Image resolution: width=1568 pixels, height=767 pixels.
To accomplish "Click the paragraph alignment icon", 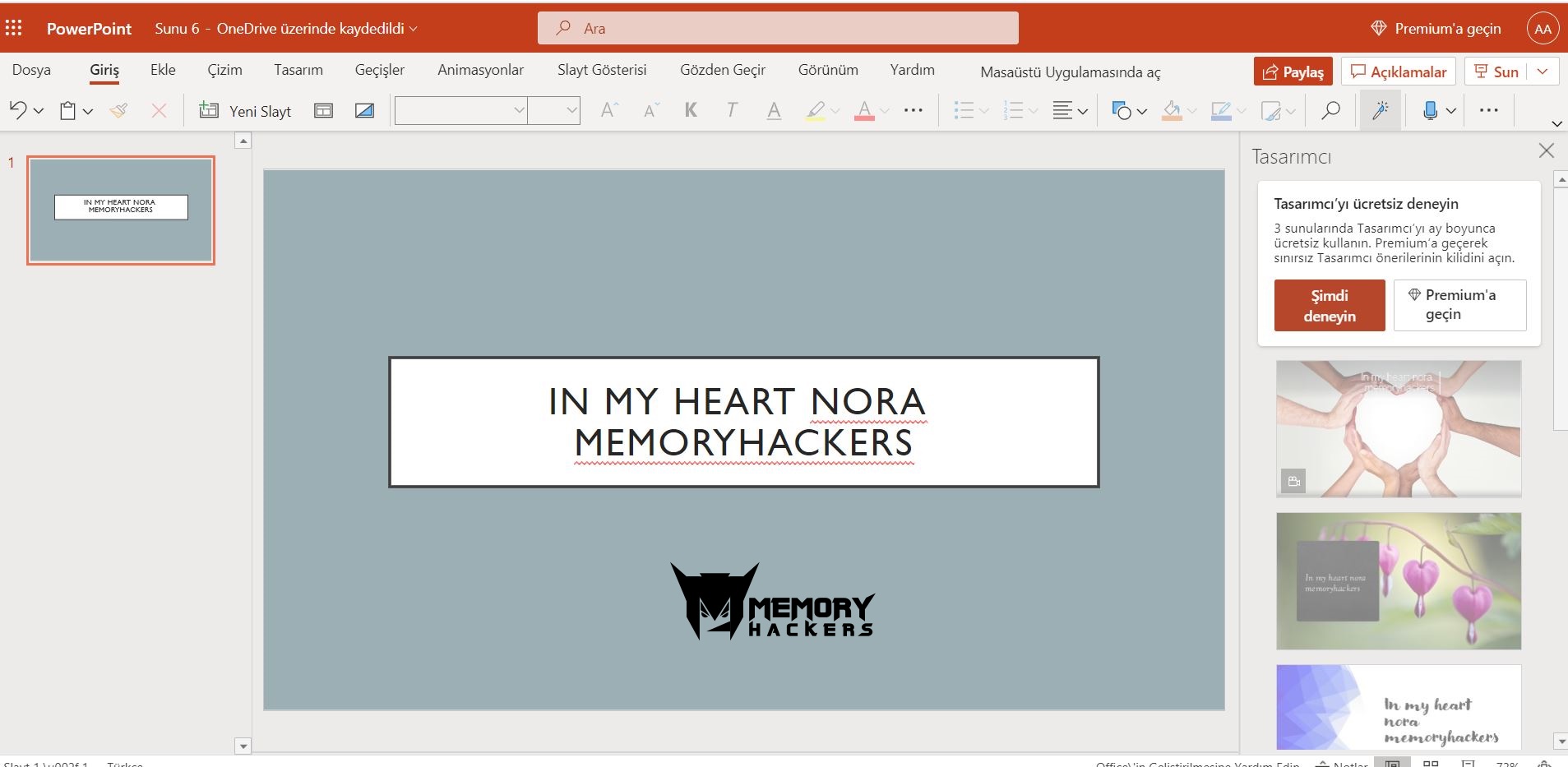I will click(1062, 110).
